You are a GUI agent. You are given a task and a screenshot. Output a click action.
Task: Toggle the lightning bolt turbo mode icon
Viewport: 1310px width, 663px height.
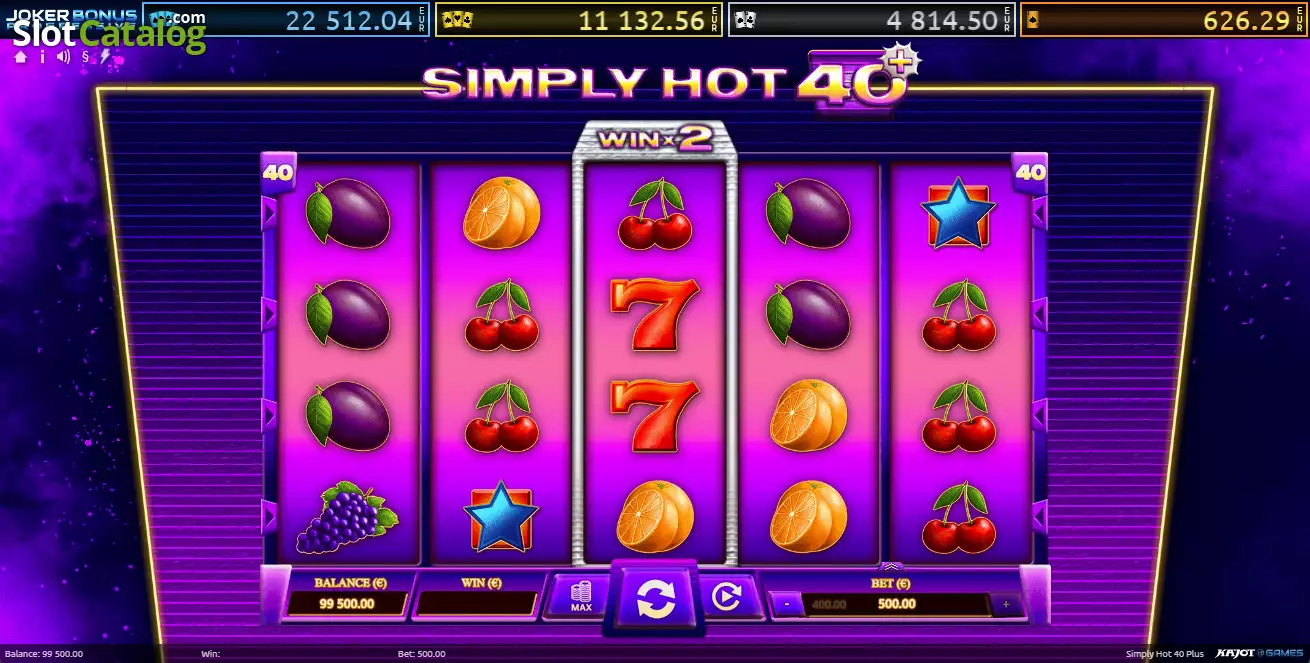coord(106,57)
